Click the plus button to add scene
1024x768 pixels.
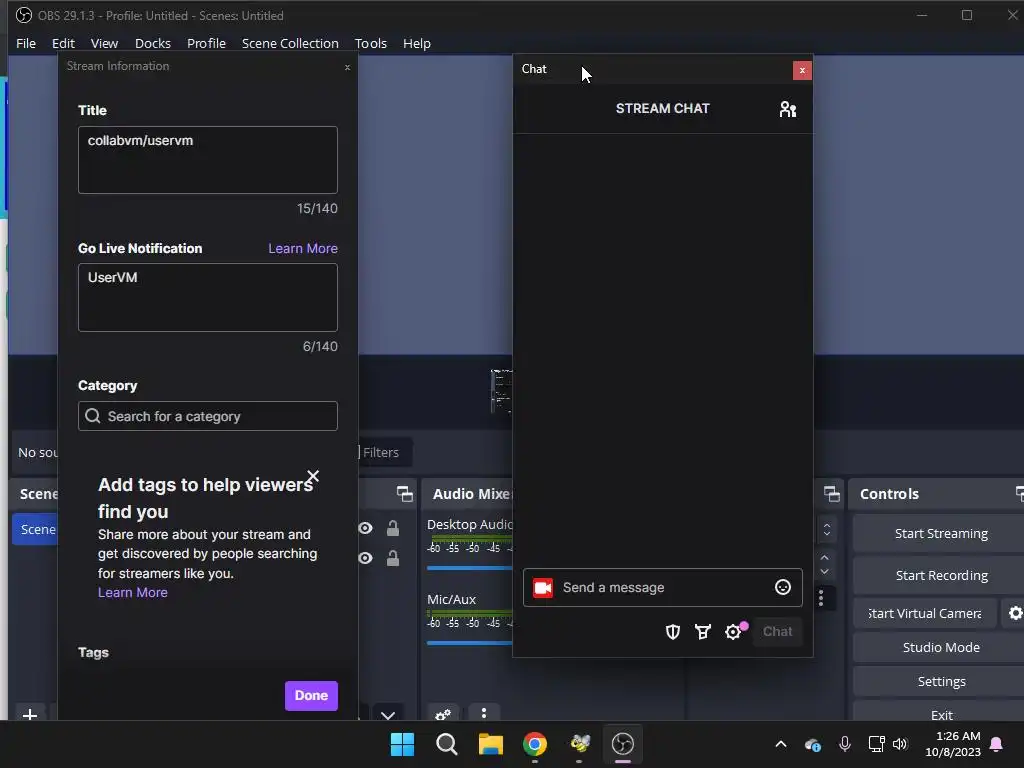pos(30,714)
